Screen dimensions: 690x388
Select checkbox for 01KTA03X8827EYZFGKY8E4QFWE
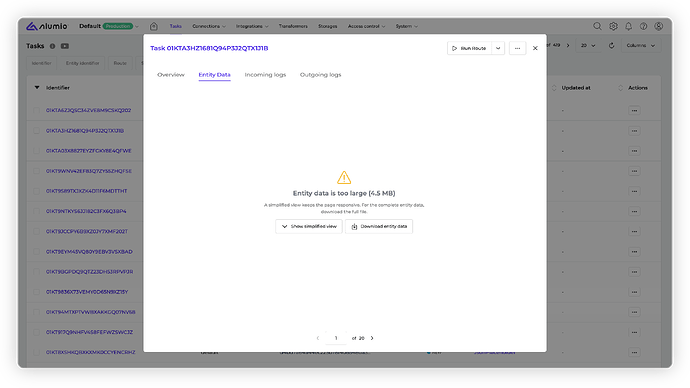37,151
